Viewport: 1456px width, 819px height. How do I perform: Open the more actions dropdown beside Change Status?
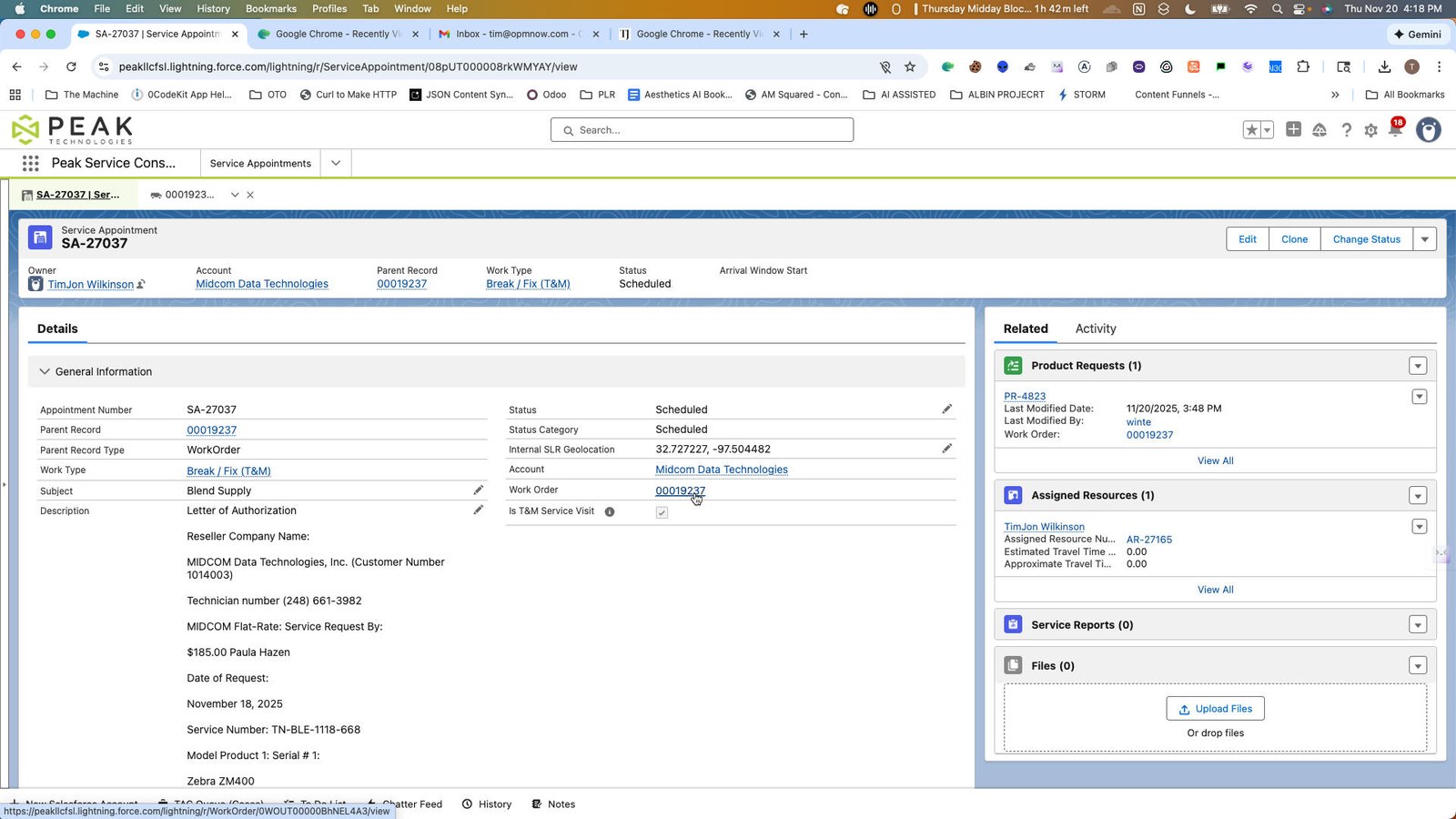pyautogui.click(x=1425, y=239)
